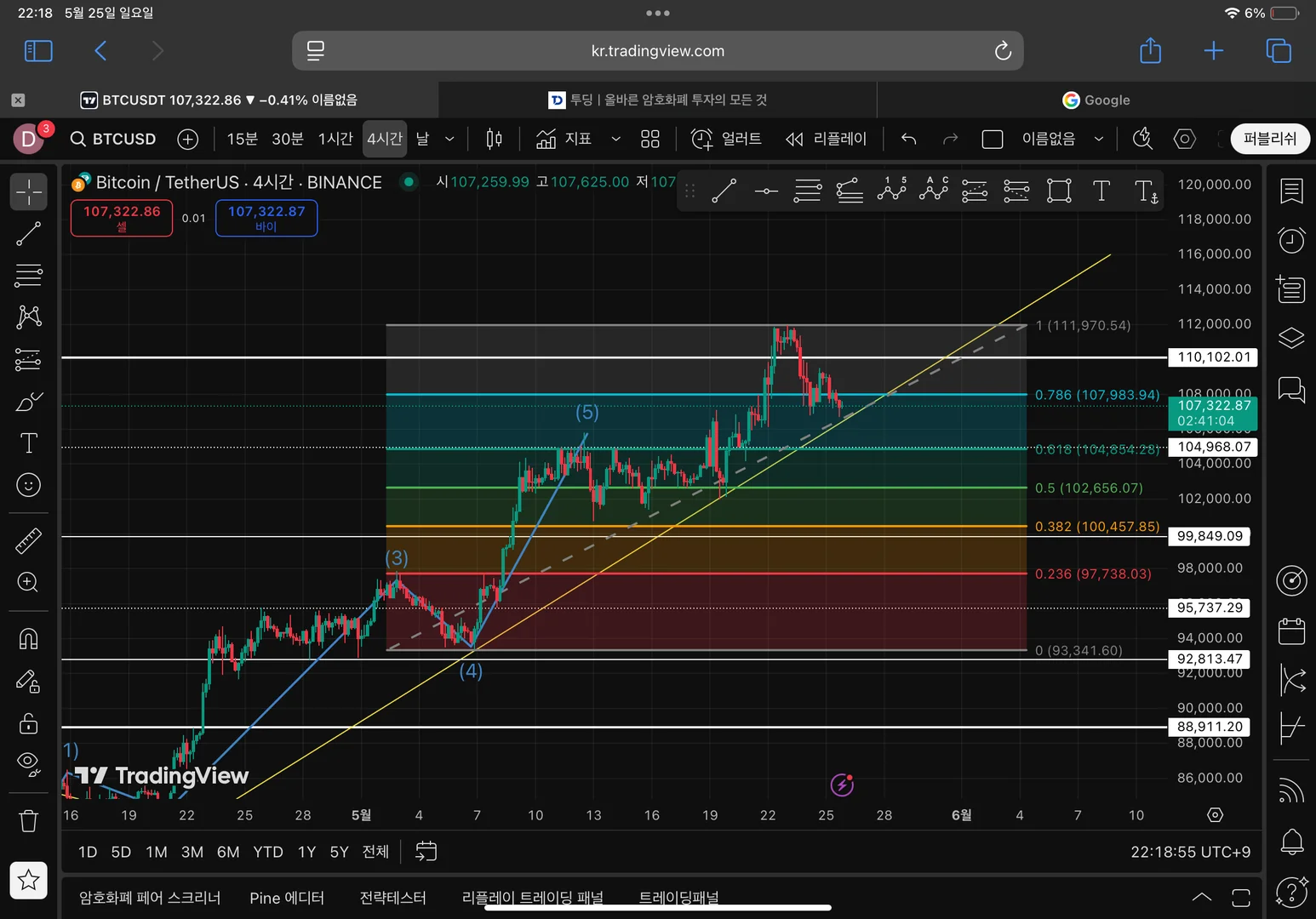
Task: Open the 암호화폐 페어 스크리너 tab
Action: tap(150, 898)
